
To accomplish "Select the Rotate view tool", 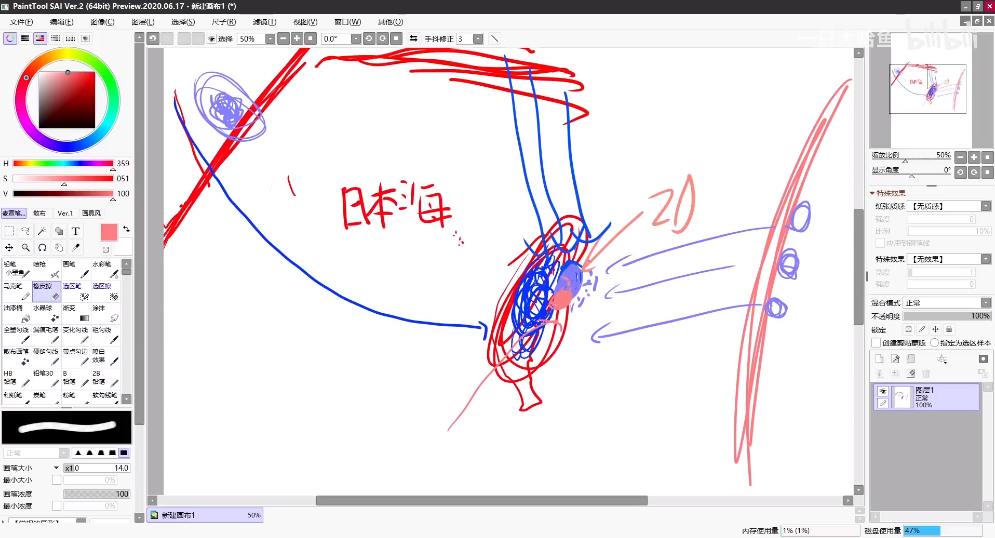I will 42,247.
